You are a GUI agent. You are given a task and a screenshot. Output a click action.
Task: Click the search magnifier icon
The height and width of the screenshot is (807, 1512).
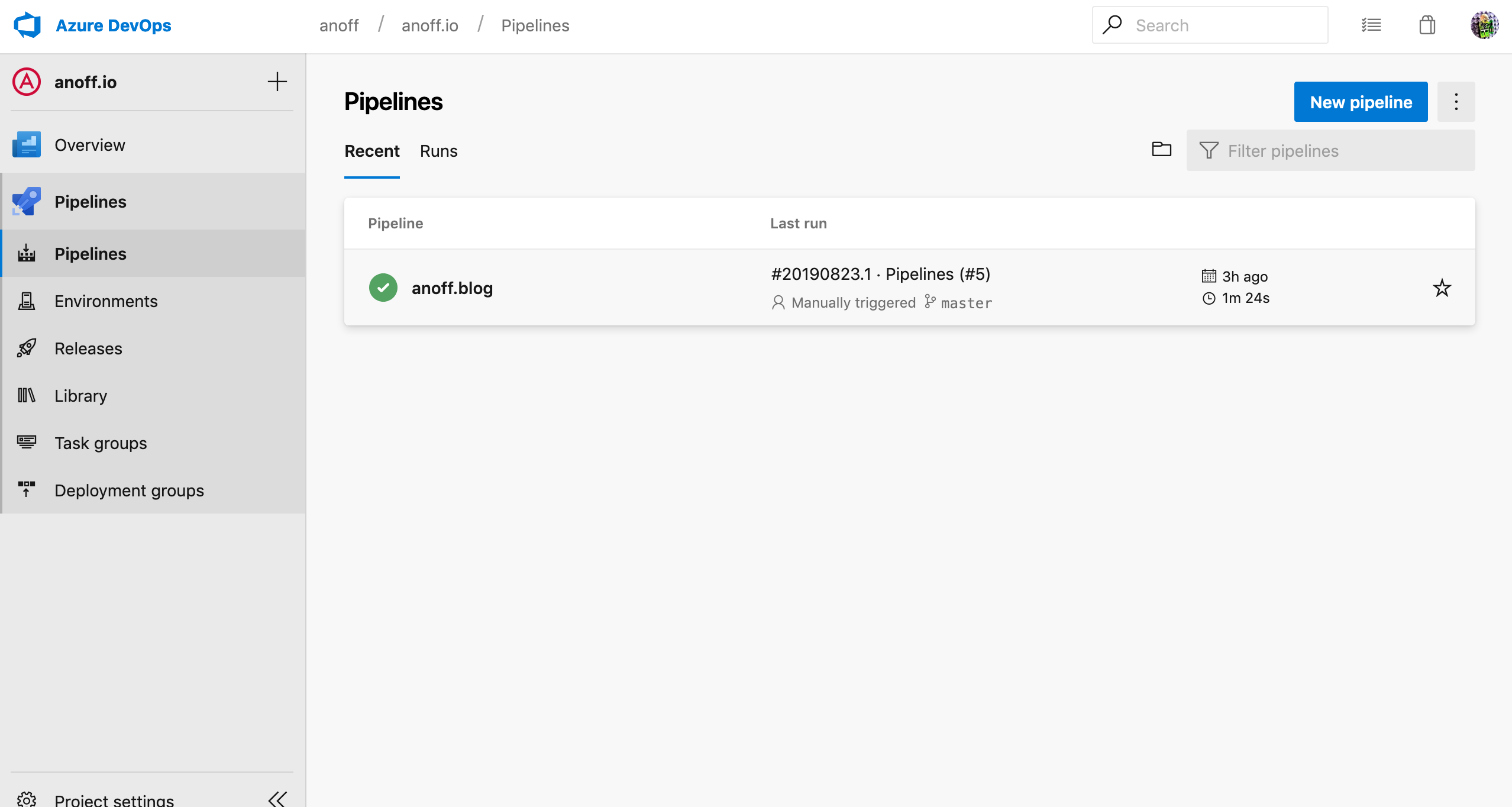click(1112, 25)
